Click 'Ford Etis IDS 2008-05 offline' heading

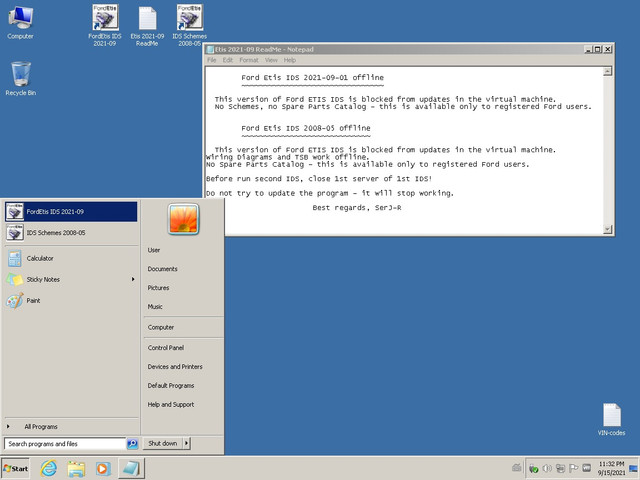click(x=306, y=128)
